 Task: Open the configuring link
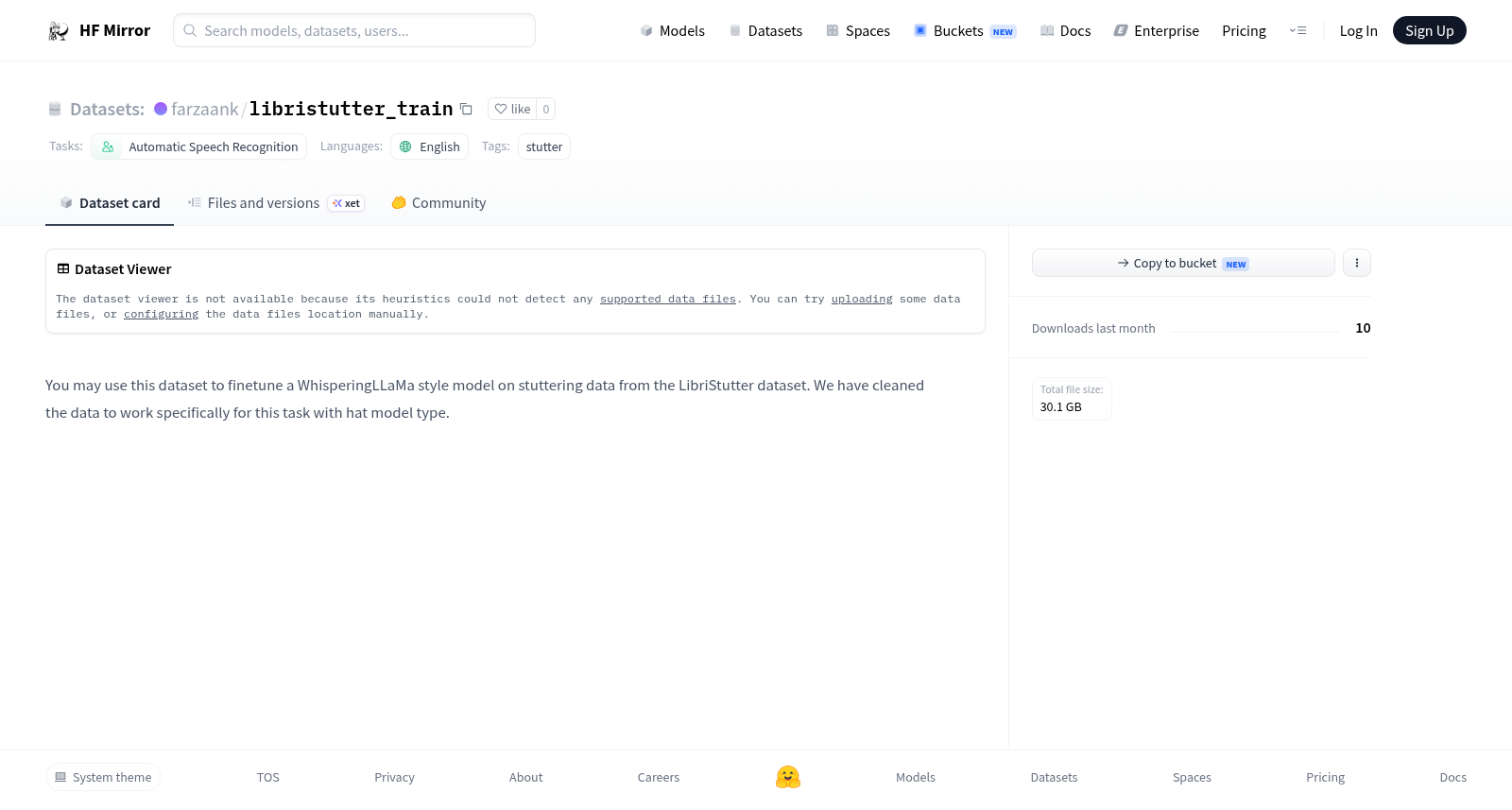coord(162,314)
